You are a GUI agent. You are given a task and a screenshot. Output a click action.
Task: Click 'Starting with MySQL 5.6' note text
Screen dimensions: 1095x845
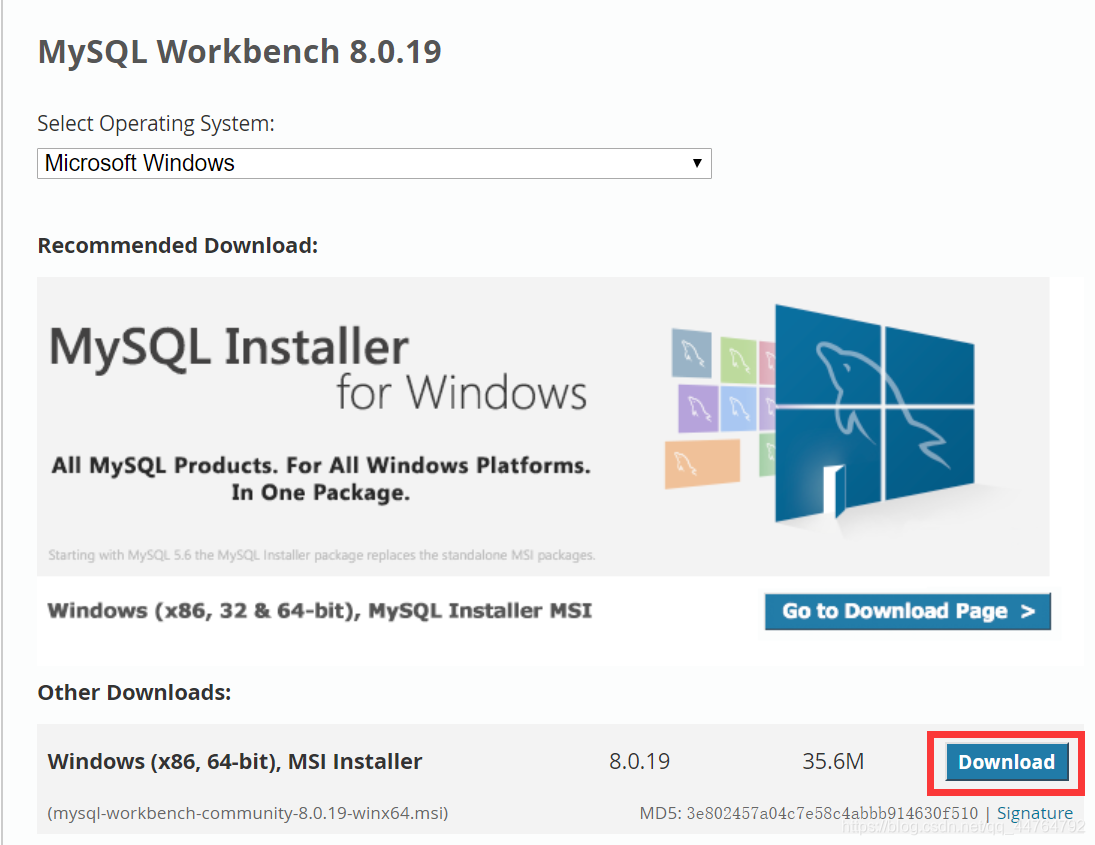coord(321,555)
